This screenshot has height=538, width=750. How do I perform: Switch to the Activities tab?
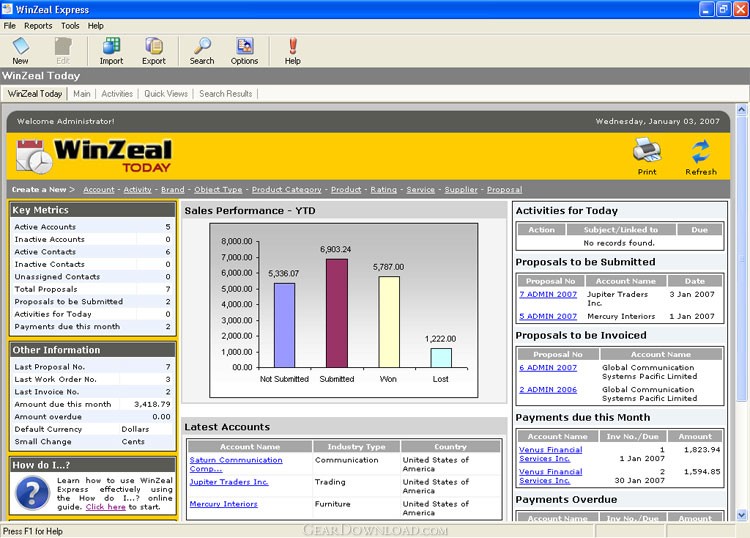[x=117, y=94]
